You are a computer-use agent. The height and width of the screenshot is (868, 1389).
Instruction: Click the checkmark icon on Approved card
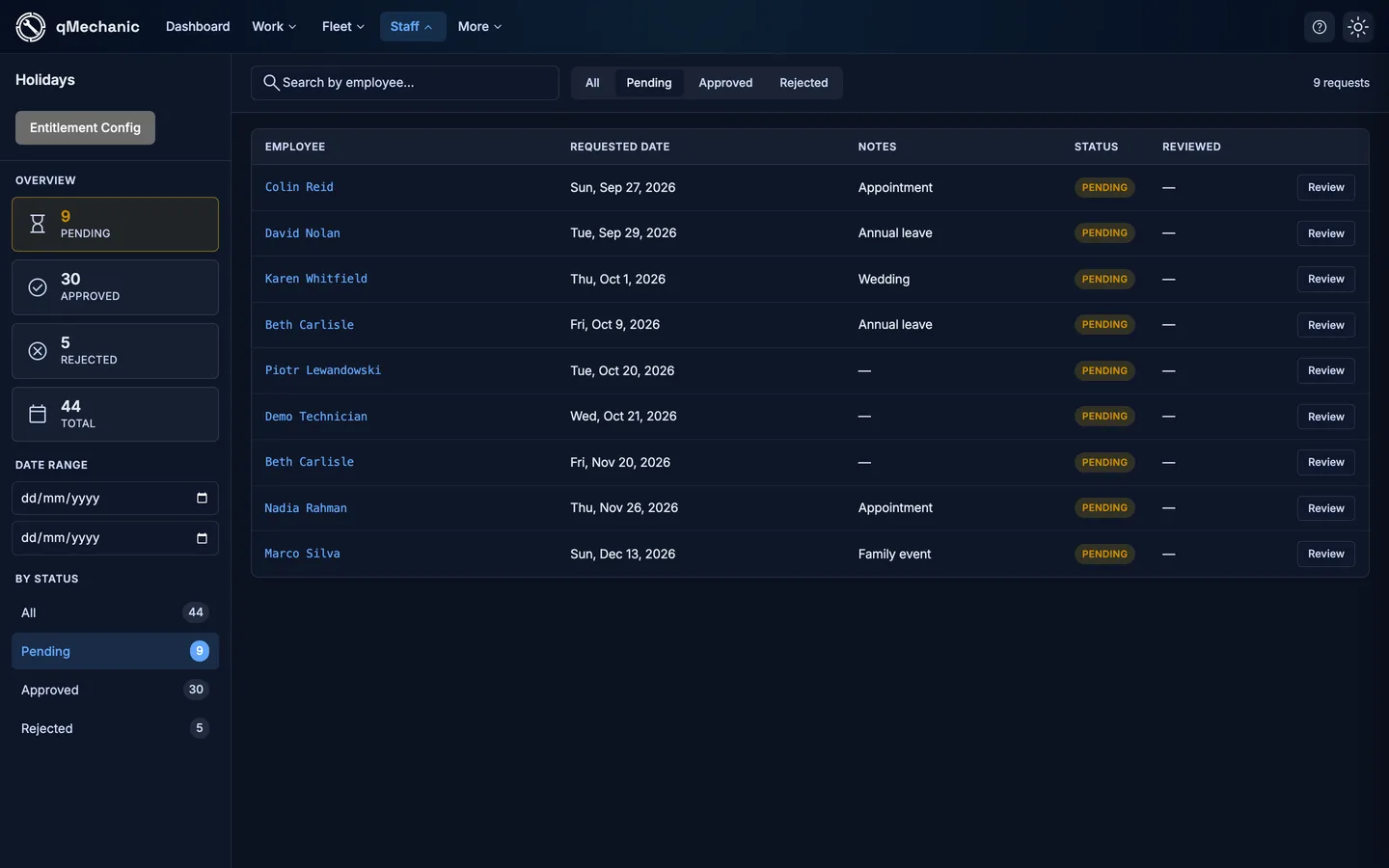click(x=38, y=287)
